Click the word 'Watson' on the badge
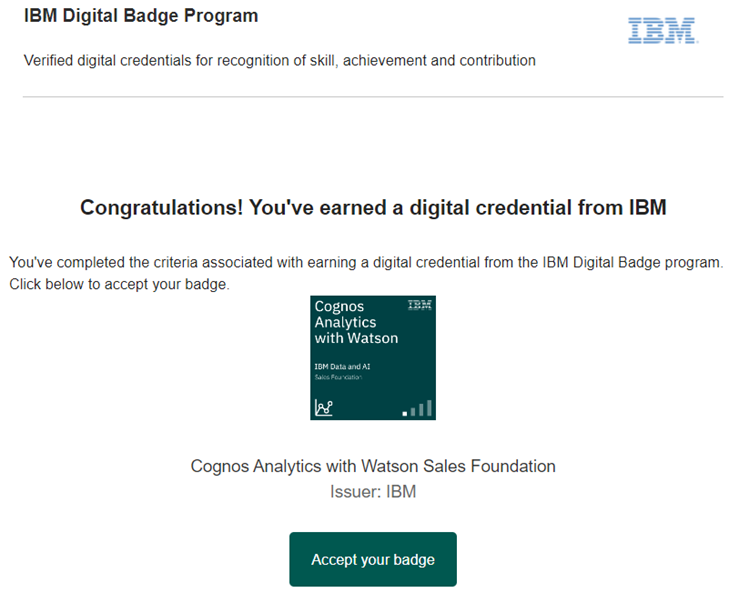The image size is (739, 593). click(x=372, y=338)
